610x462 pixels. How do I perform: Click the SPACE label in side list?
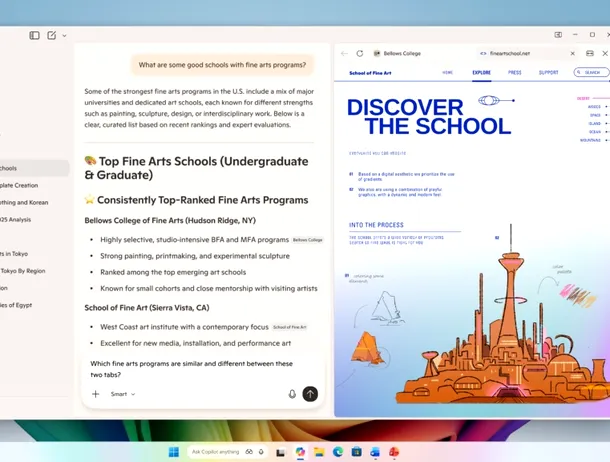click(595, 116)
